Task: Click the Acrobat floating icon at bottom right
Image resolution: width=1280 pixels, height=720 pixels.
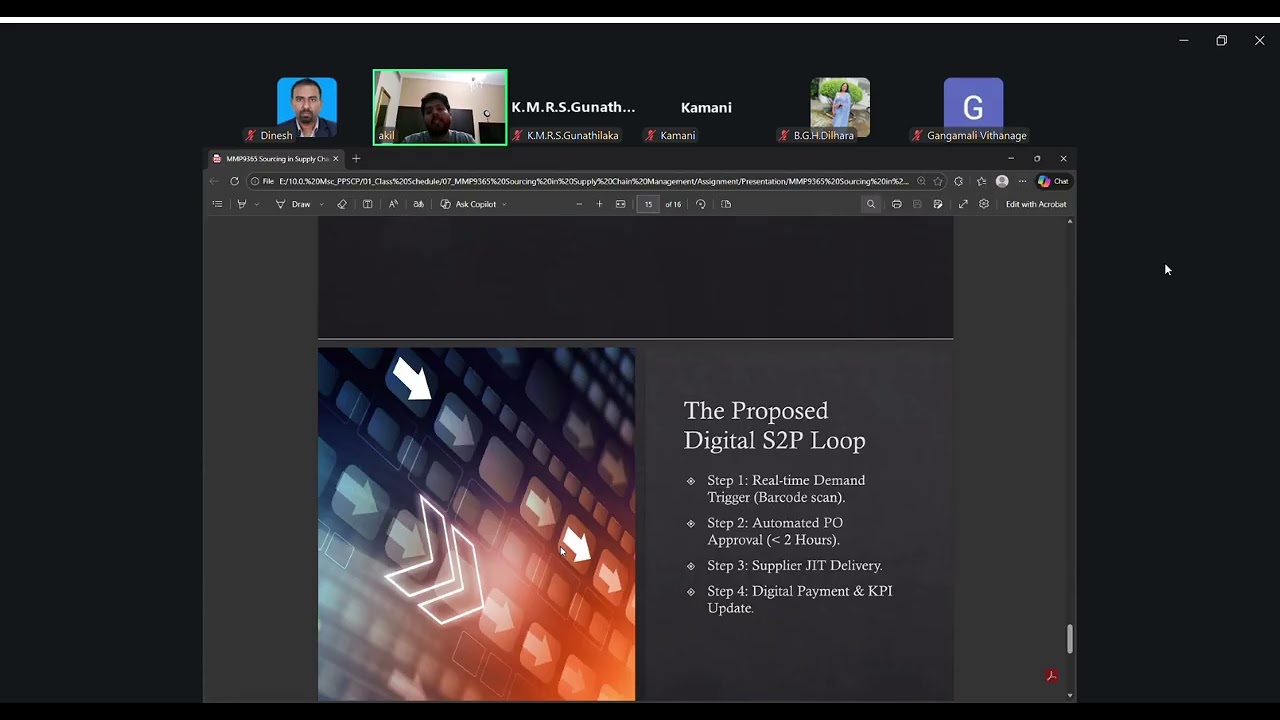Action: [x=1051, y=676]
